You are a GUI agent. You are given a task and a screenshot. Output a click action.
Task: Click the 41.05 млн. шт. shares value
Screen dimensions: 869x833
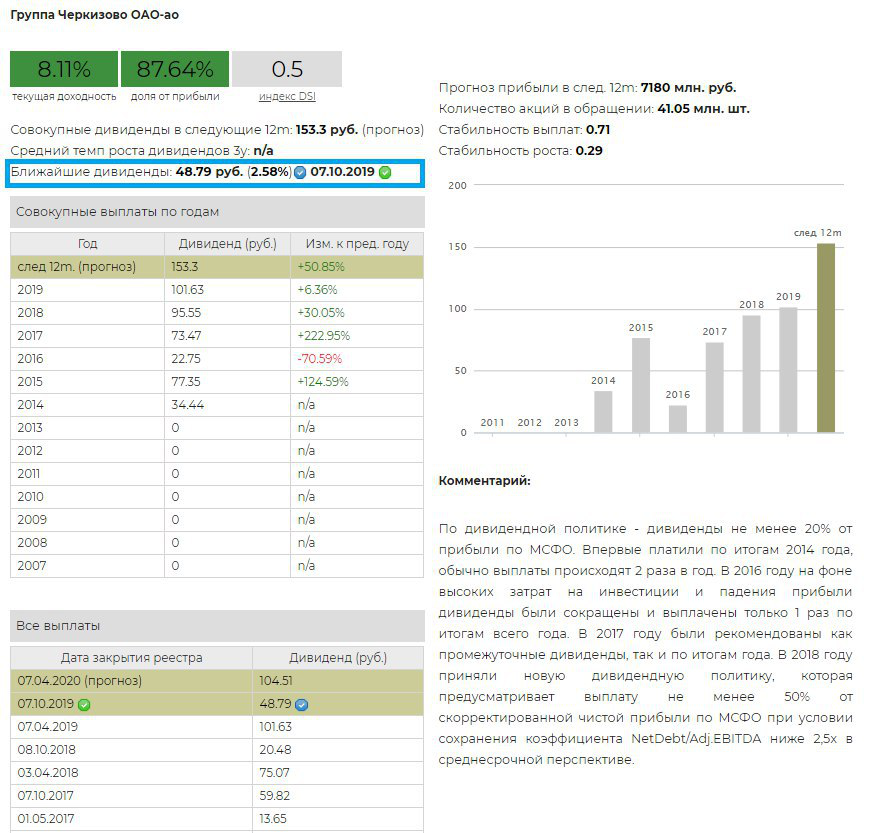click(x=703, y=109)
